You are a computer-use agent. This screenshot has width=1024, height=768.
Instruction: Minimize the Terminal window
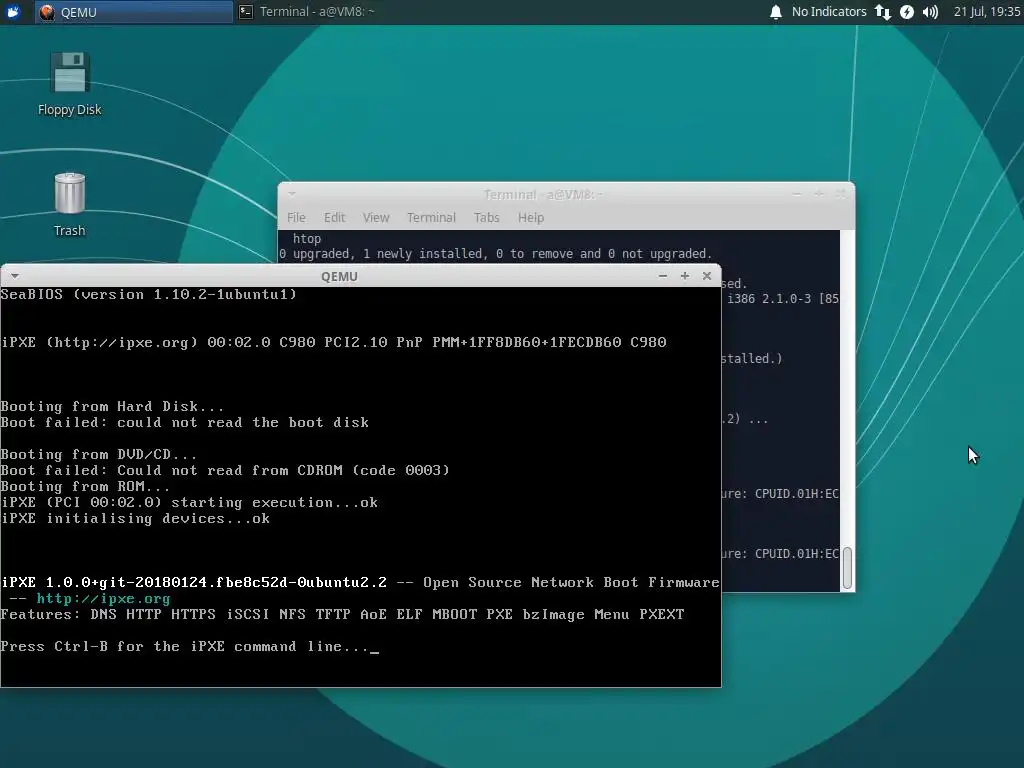click(797, 194)
